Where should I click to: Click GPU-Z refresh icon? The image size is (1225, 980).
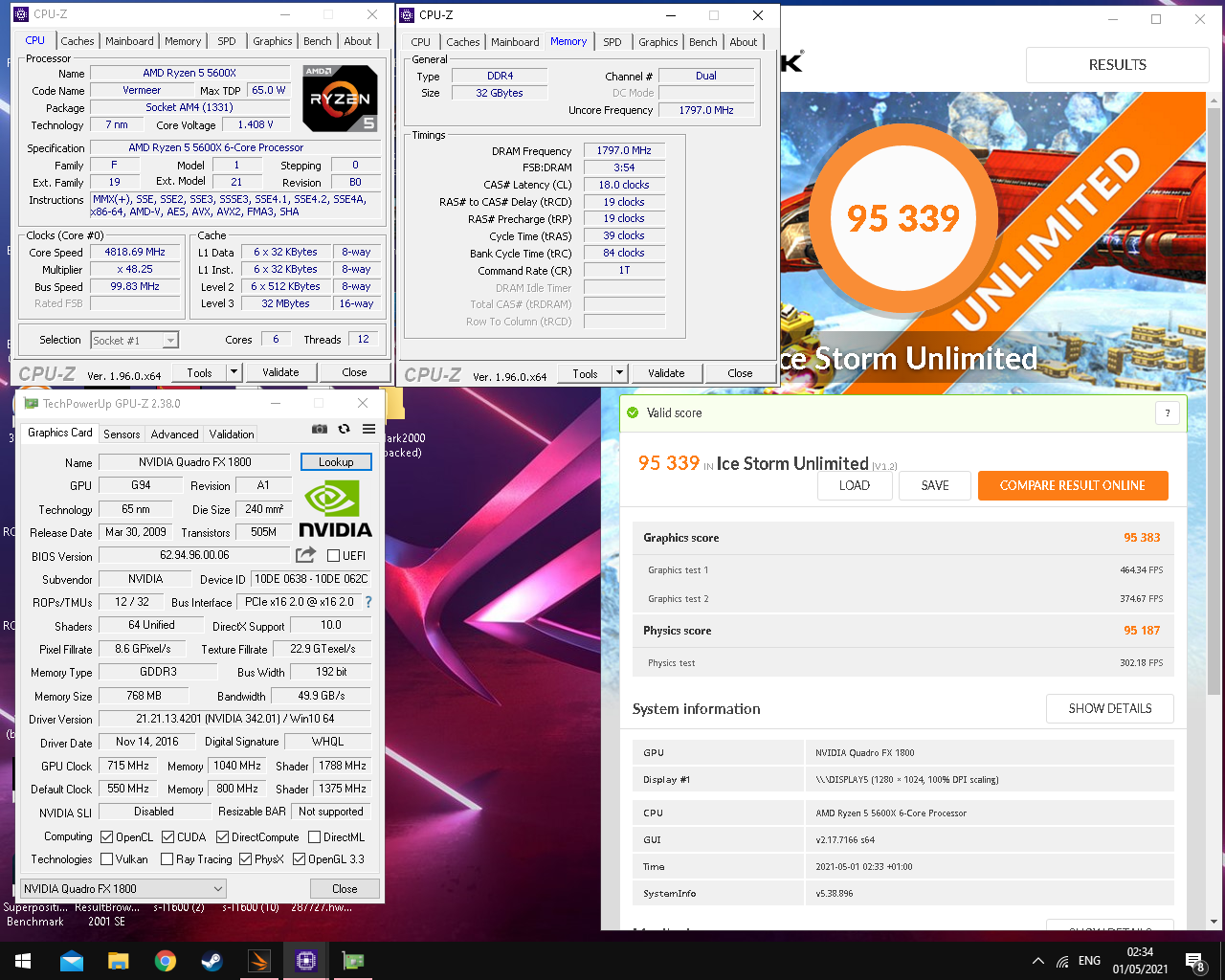[x=344, y=430]
